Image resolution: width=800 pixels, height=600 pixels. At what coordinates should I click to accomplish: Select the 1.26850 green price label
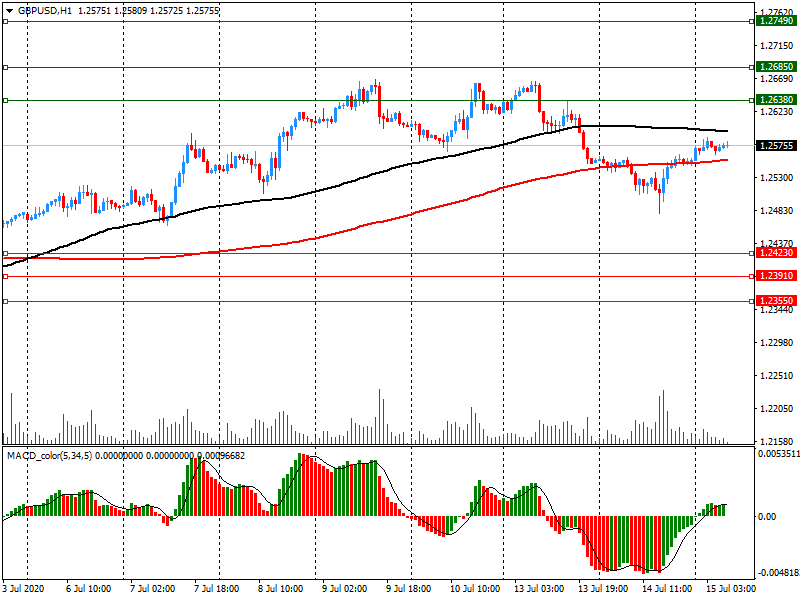pos(776,68)
